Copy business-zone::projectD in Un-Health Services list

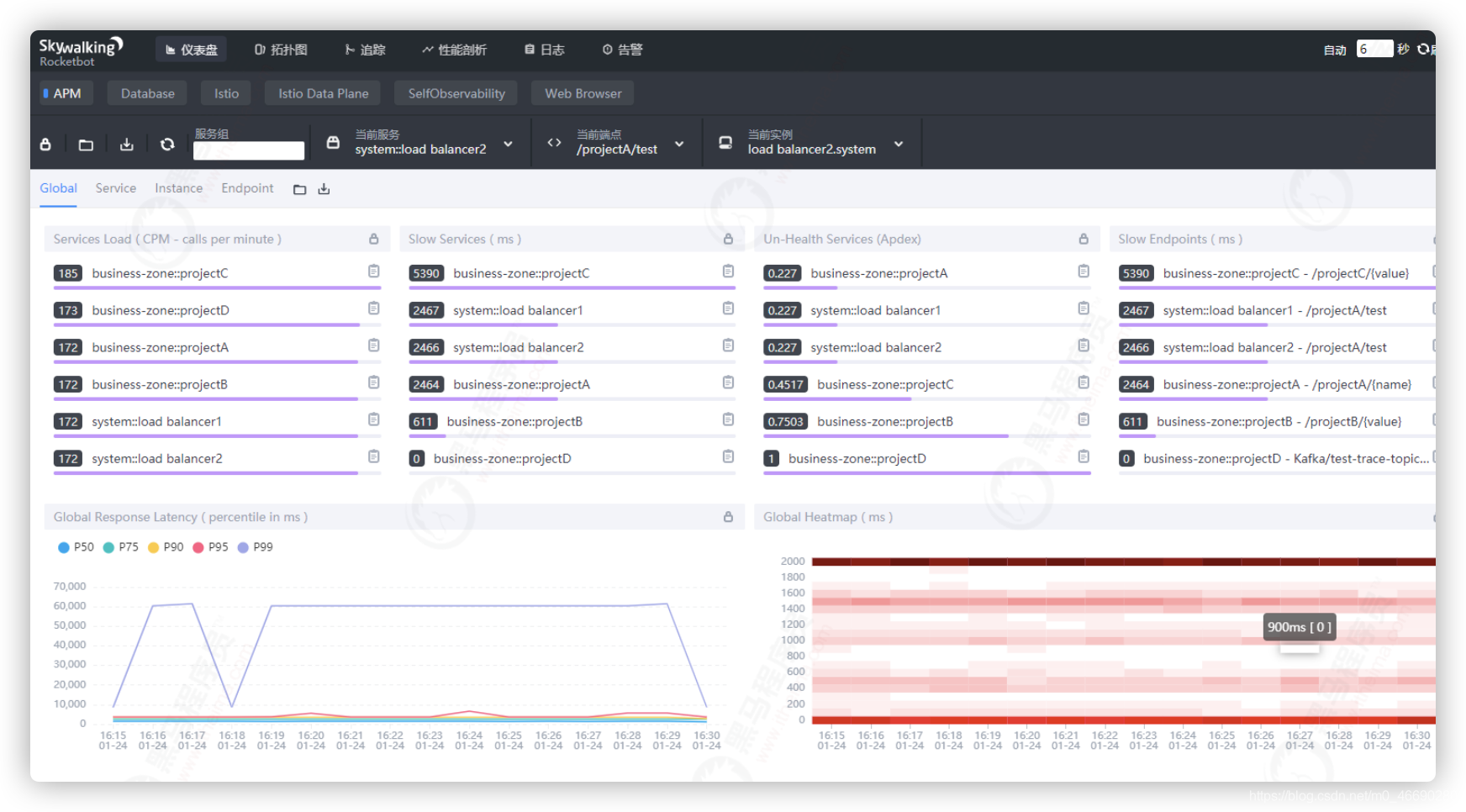(1084, 456)
